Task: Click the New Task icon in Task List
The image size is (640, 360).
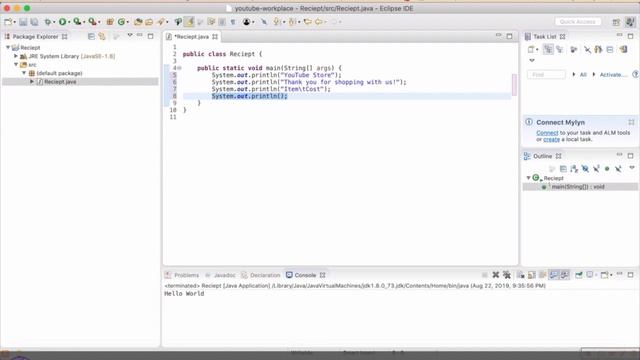Action: (x=531, y=49)
